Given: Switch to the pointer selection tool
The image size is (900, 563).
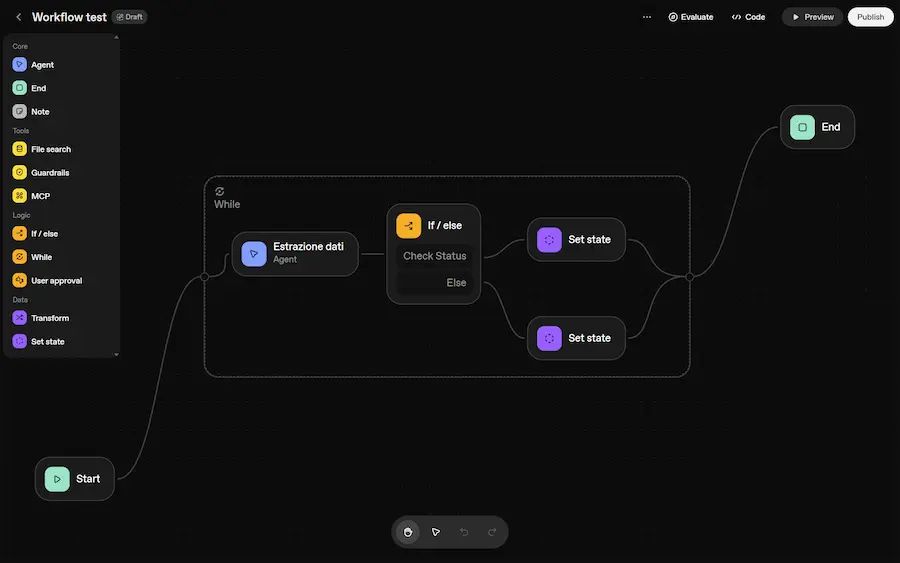Looking at the screenshot, I should (x=436, y=532).
